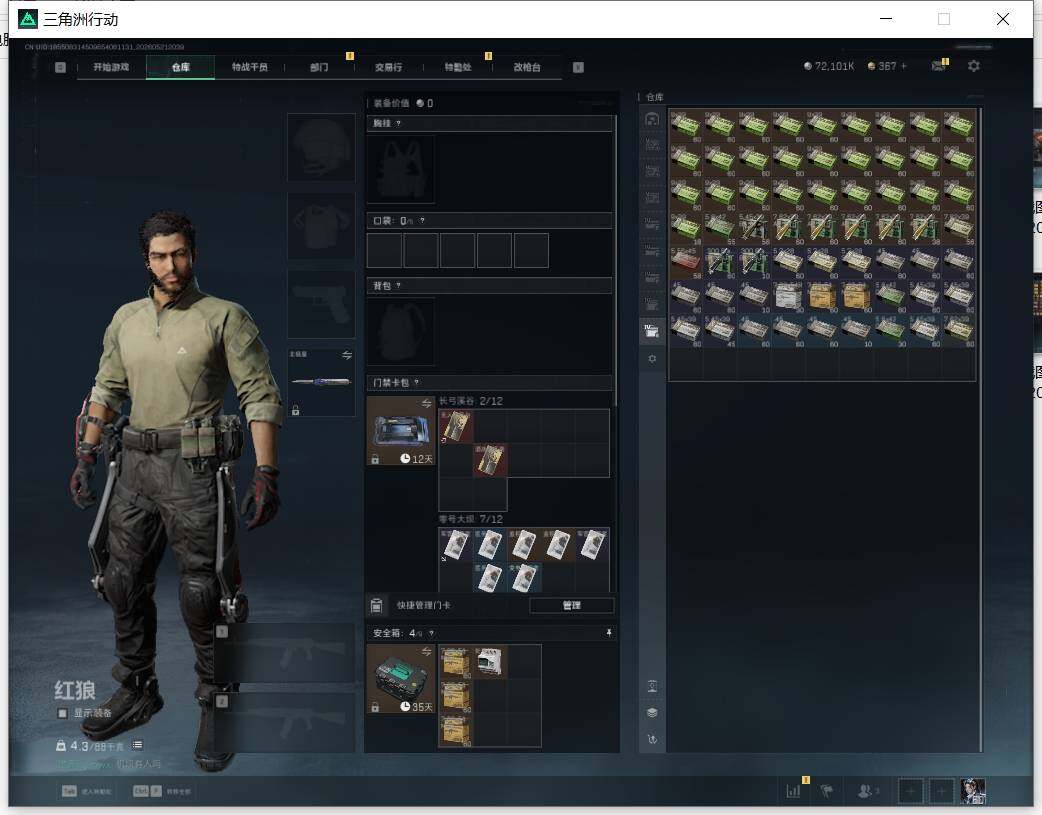Click the equipment panel scrollbar

point(616,259)
